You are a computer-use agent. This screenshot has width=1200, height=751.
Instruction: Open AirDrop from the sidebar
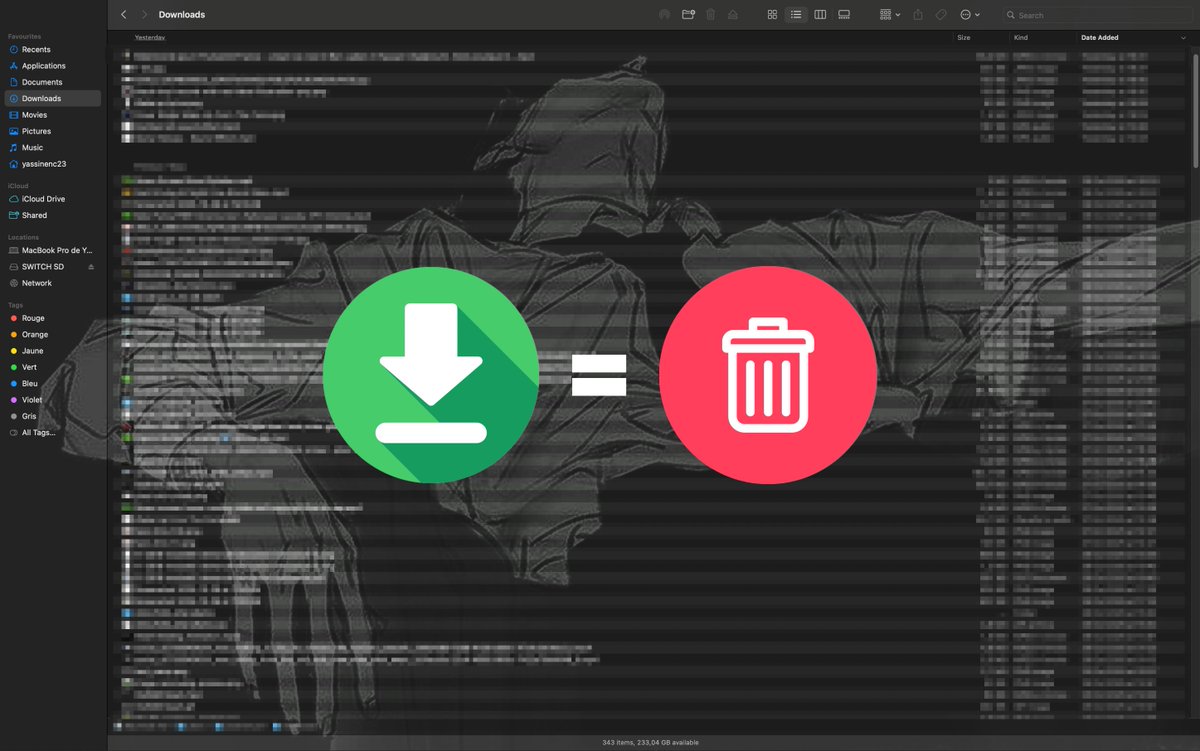(x=664, y=14)
